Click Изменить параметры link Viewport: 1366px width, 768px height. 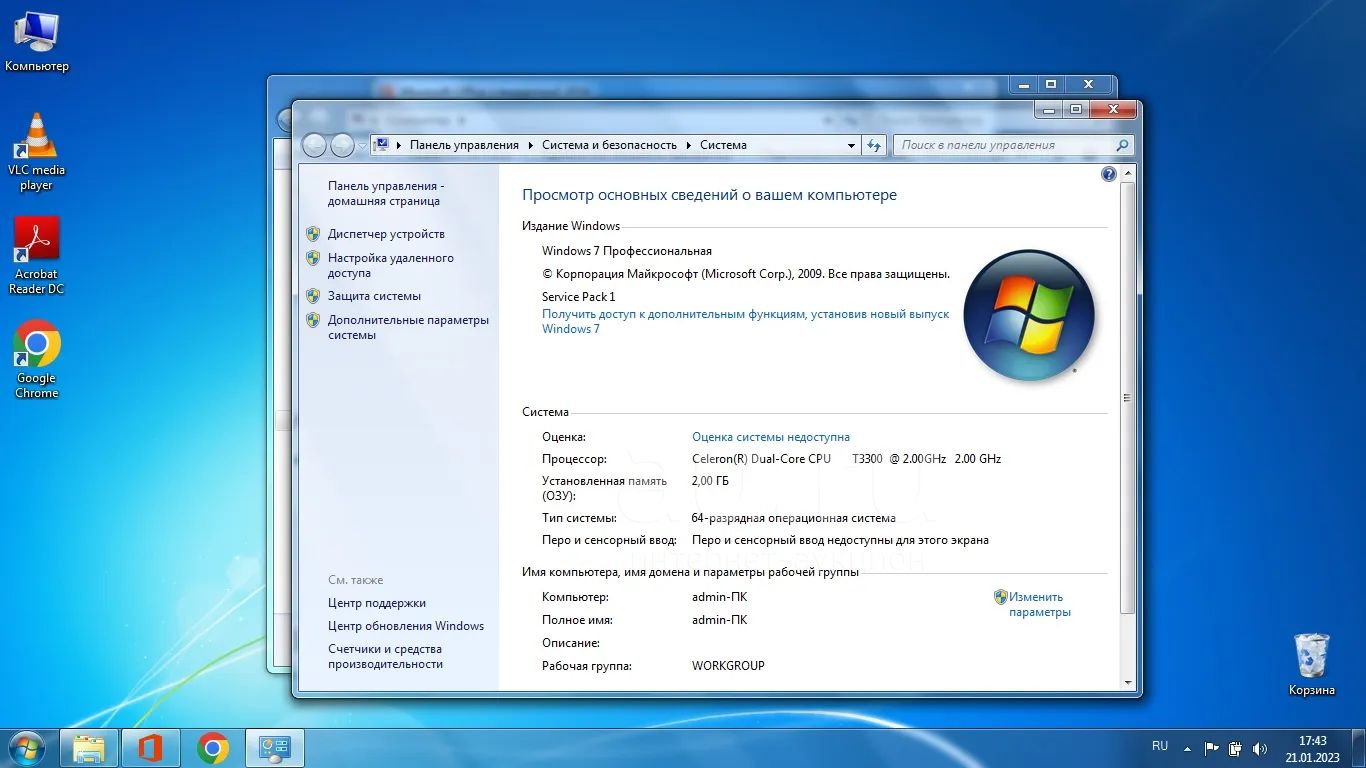(1040, 604)
